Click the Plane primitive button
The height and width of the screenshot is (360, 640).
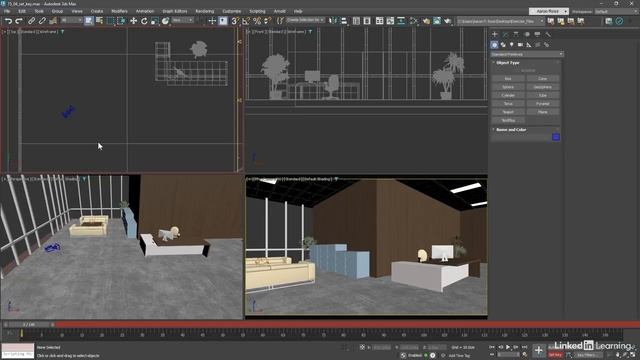click(x=542, y=112)
